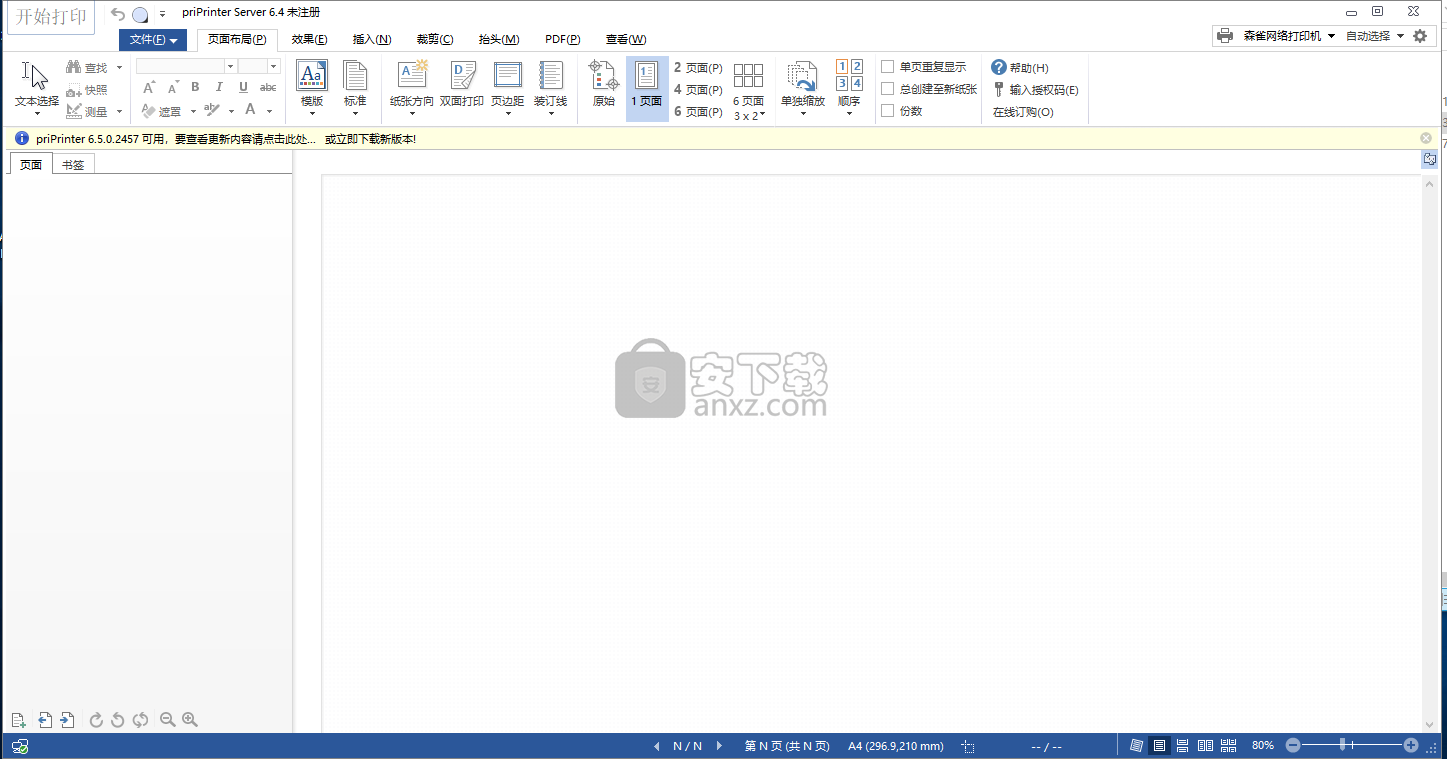Toggle underline U formatting
This screenshot has width=1447, height=759.
click(x=243, y=88)
